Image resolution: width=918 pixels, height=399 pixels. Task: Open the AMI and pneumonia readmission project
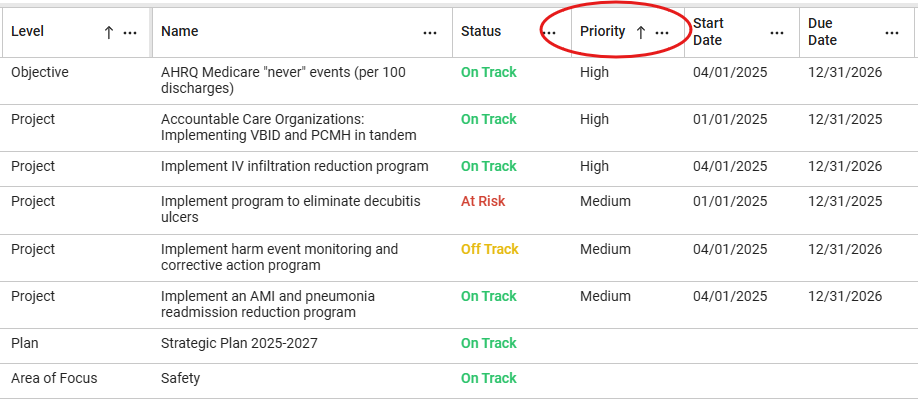tap(268, 304)
